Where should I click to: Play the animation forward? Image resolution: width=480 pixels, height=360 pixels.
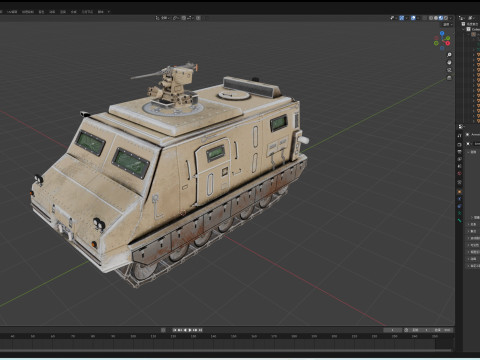click(x=190, y=330)
